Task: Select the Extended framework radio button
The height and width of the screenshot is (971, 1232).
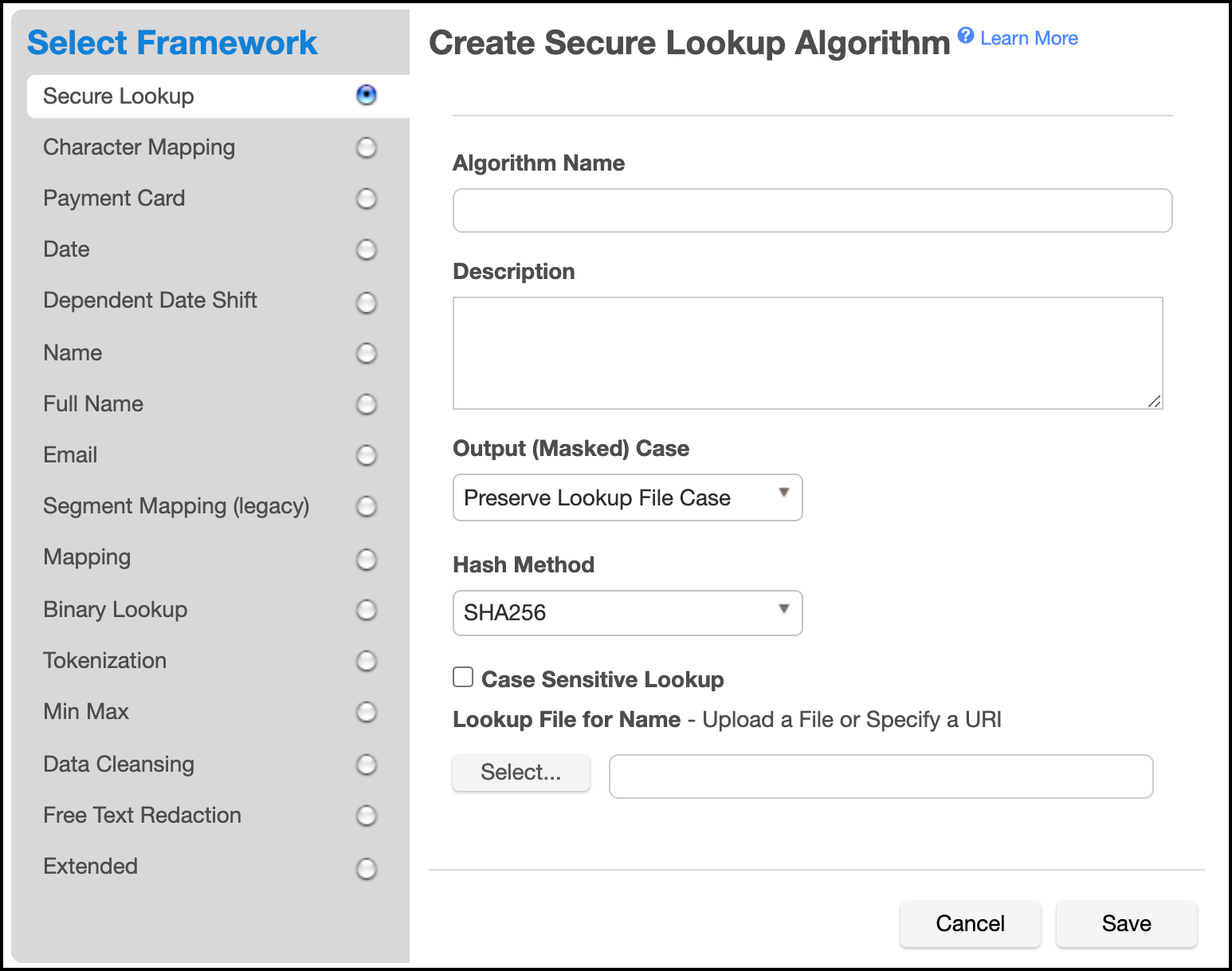Action: [366, 868]
